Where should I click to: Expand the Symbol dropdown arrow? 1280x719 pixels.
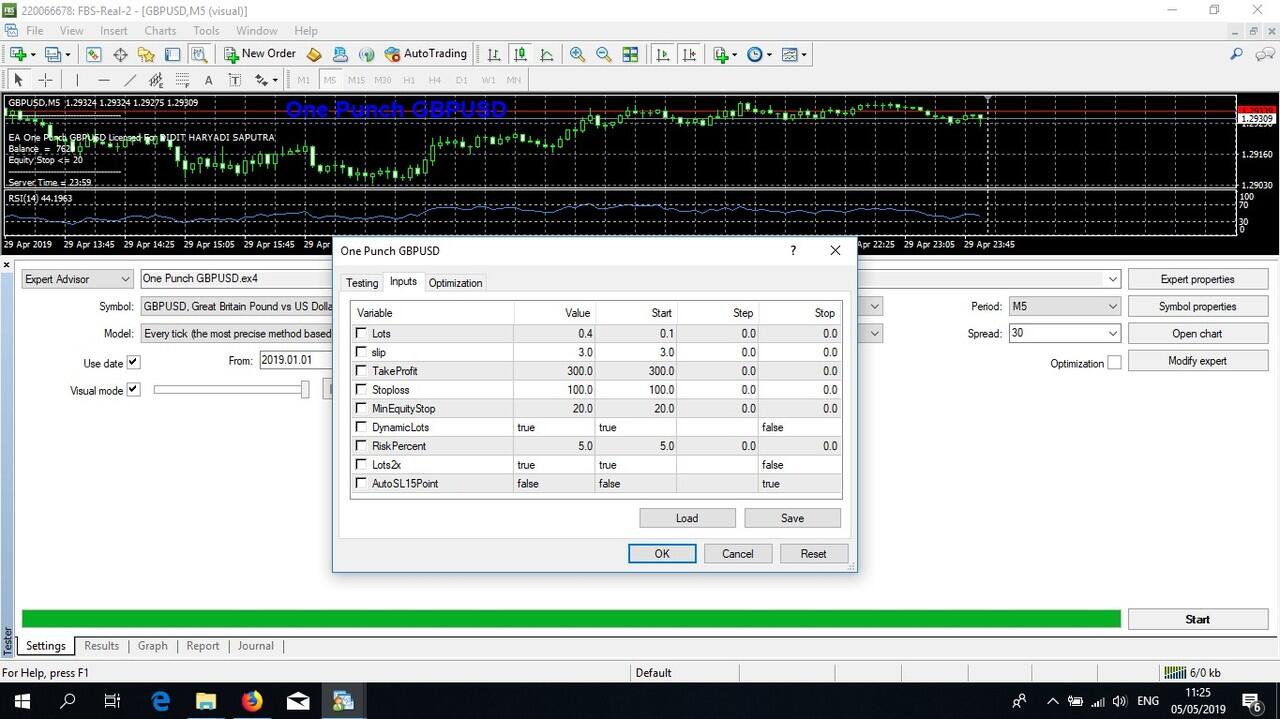coord(874,306)
